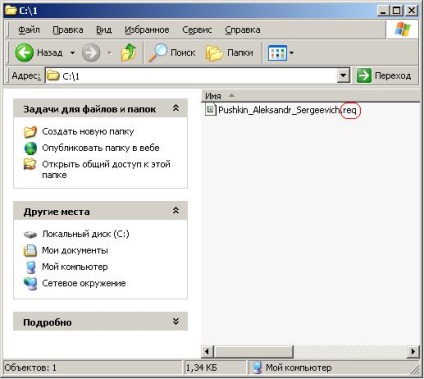Click the My Documents folder icon
Viewport: 424px width, 379px height.
(x=30, y=250)
